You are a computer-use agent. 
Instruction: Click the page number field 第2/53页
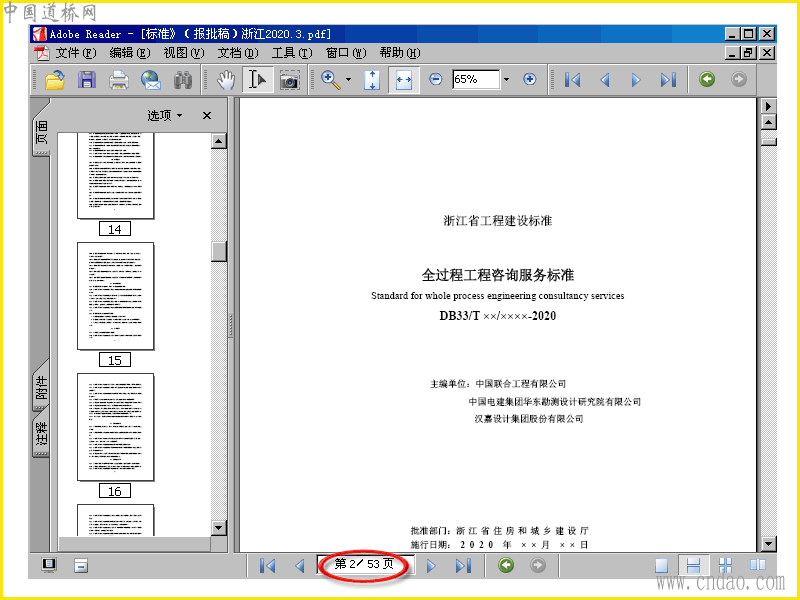(365, 564)
